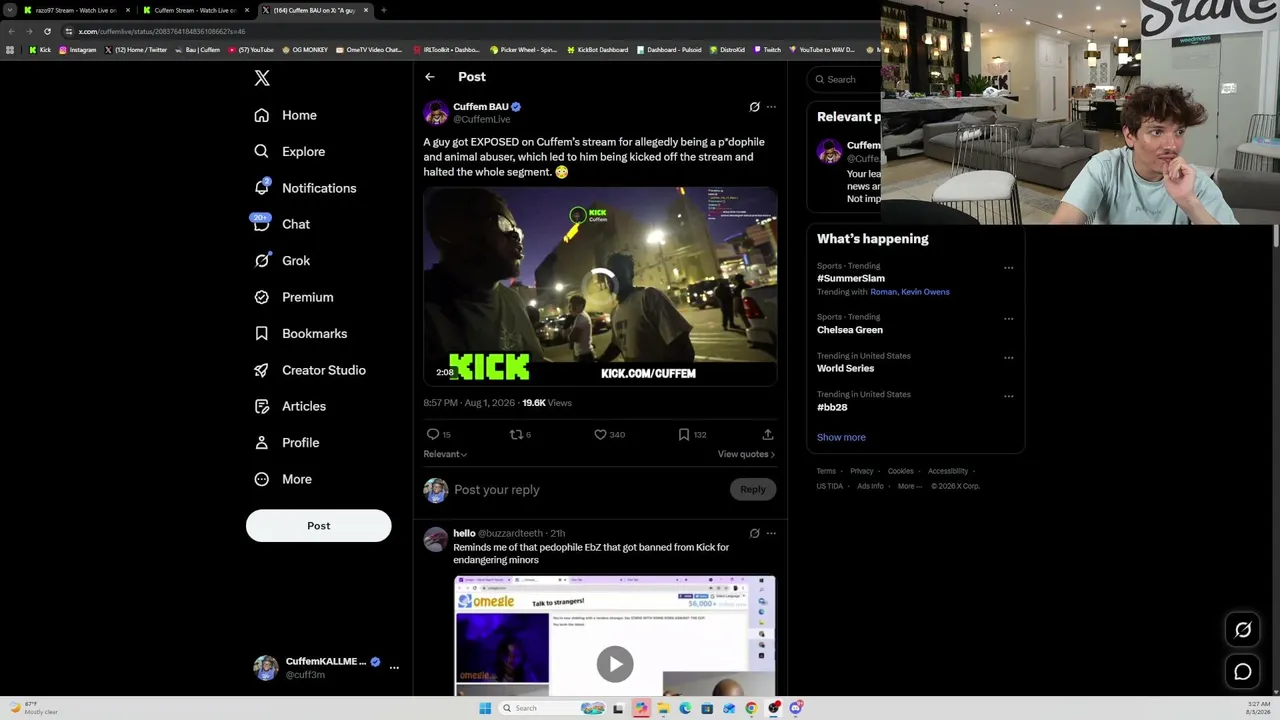Open Profile from the sidebar

click(x=286, y=443)
